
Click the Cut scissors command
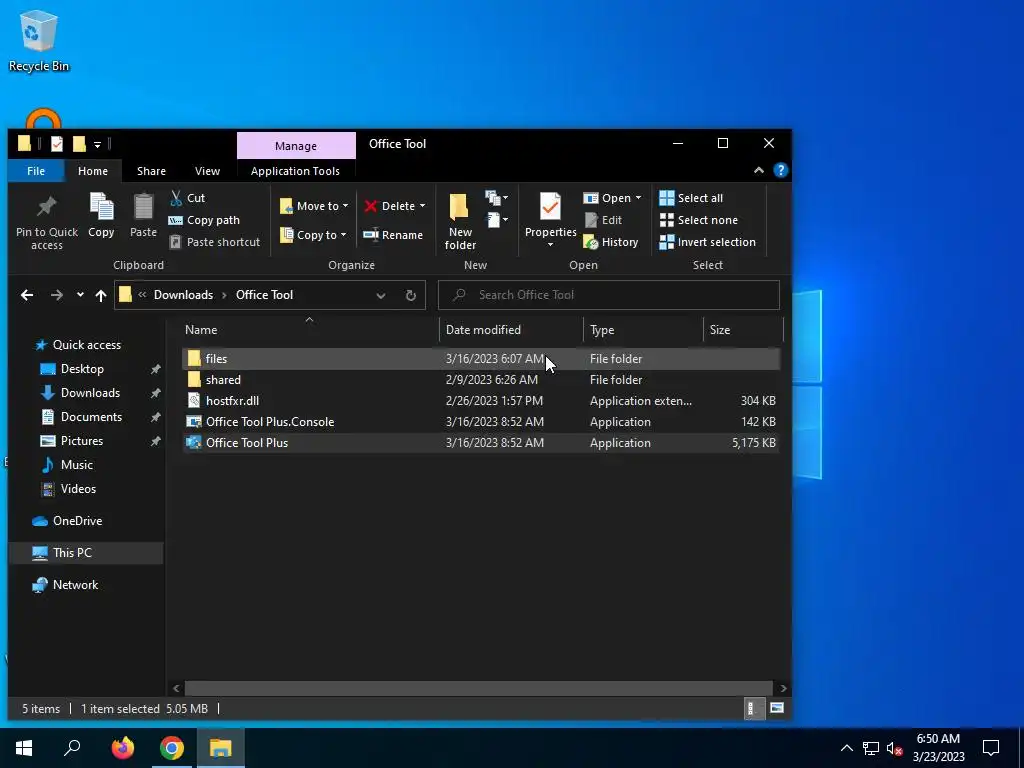click(x=187, y=198)
